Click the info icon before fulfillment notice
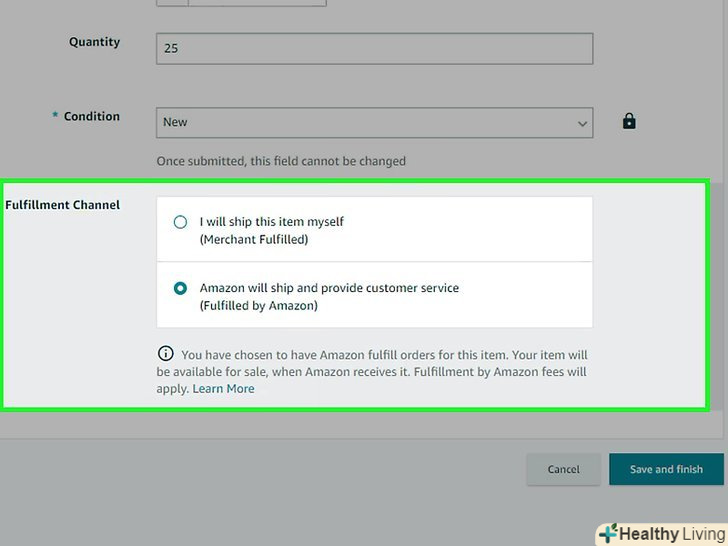The height and width of the screenshot is (546, 728). [165, 354]
